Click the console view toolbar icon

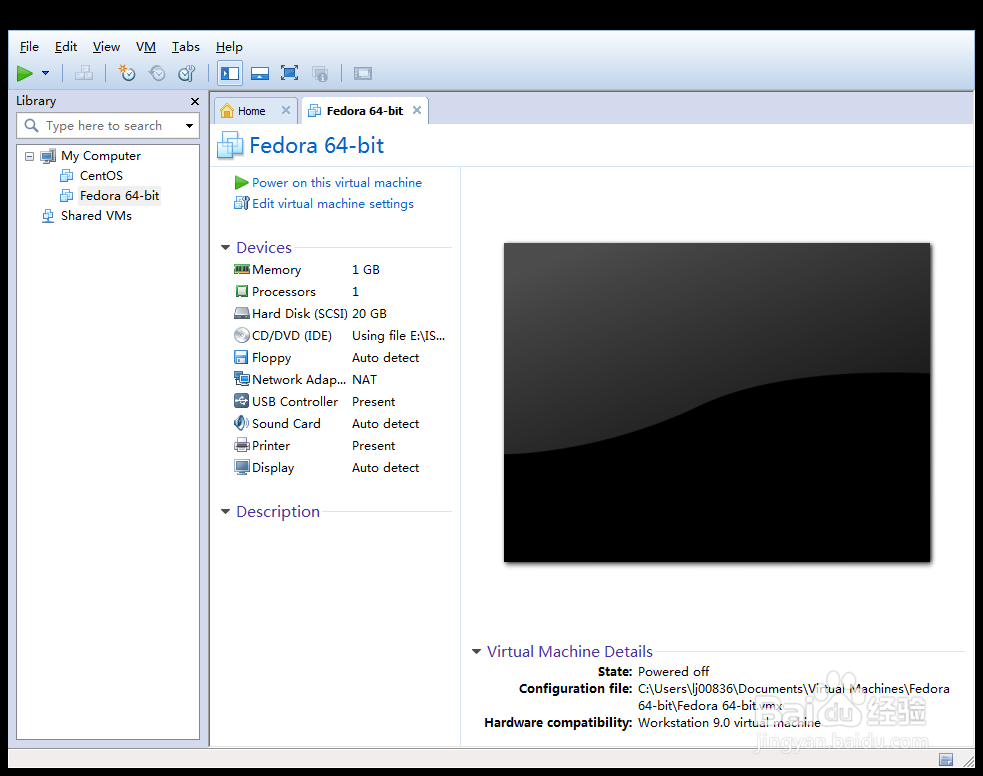[x=363, y=73]
